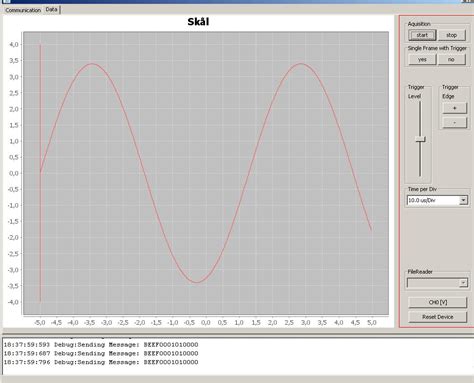Click the FileReader group label
Screen dimensions: 474x383
(x=420, y=272)
